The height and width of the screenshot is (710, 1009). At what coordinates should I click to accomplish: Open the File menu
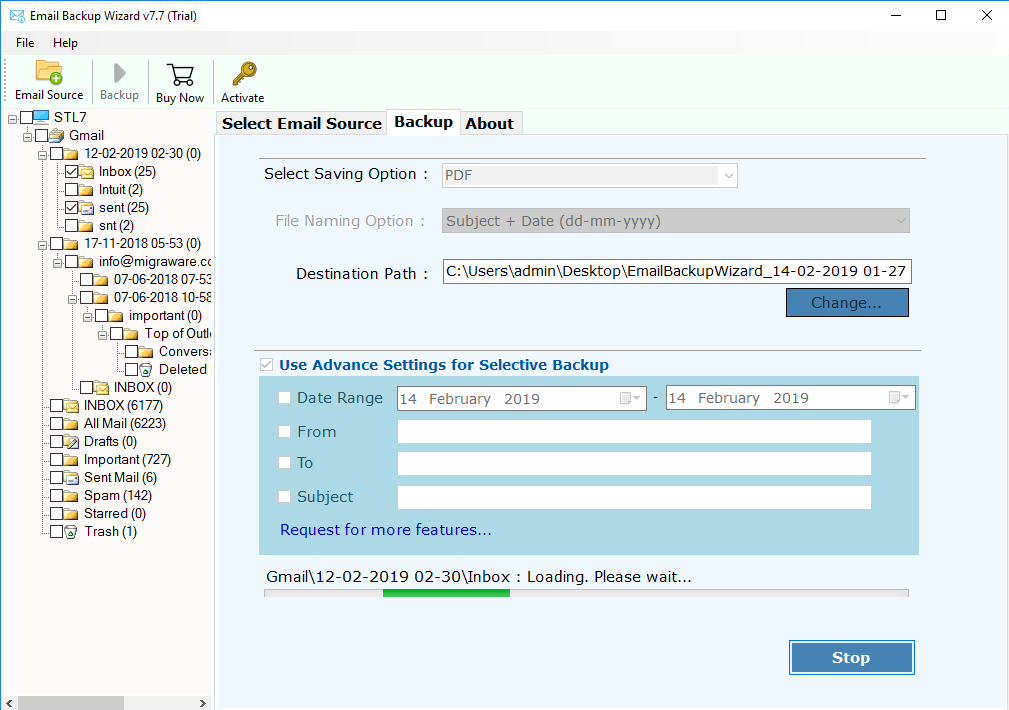pos(25,43)
